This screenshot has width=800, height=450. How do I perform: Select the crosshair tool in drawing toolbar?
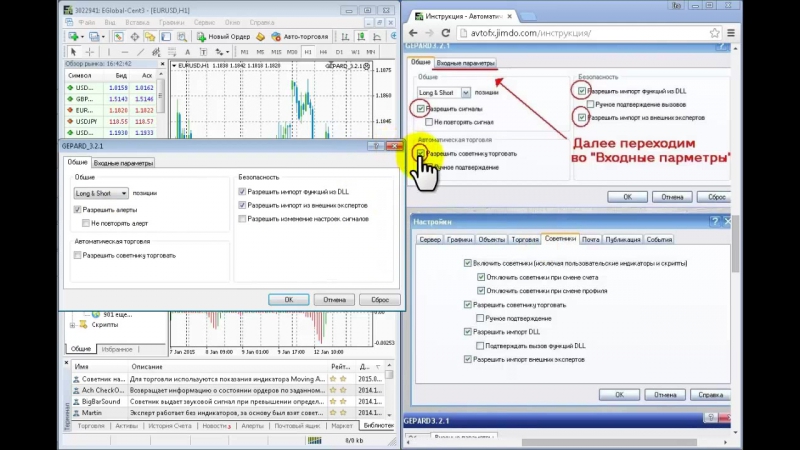(x=91, y=51)
